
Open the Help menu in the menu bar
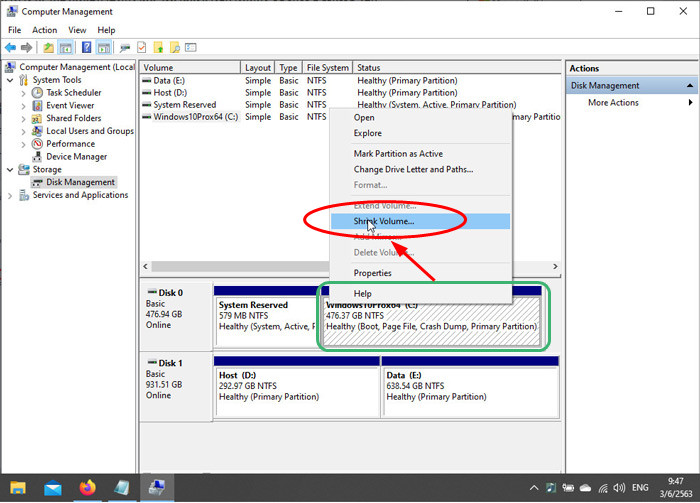(x=106, y=30)
